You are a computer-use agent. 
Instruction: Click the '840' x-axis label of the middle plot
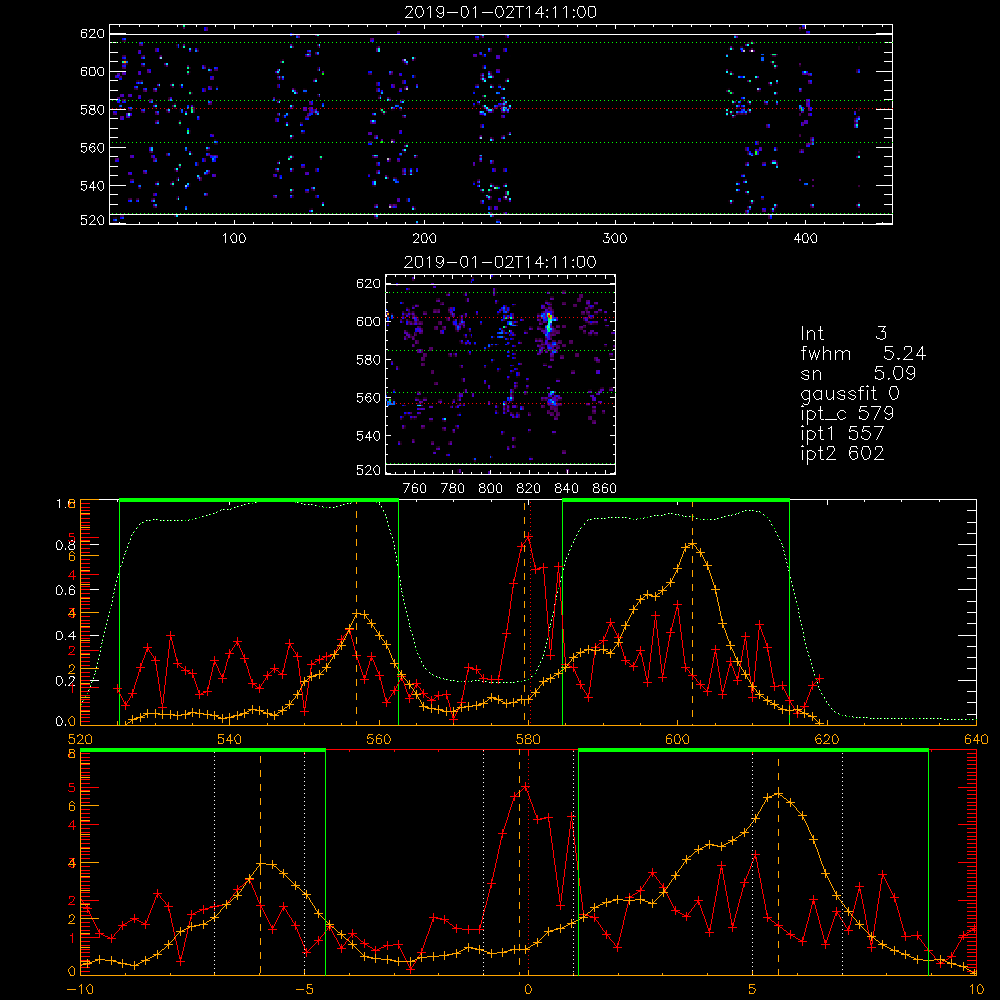tap(566, 488)
